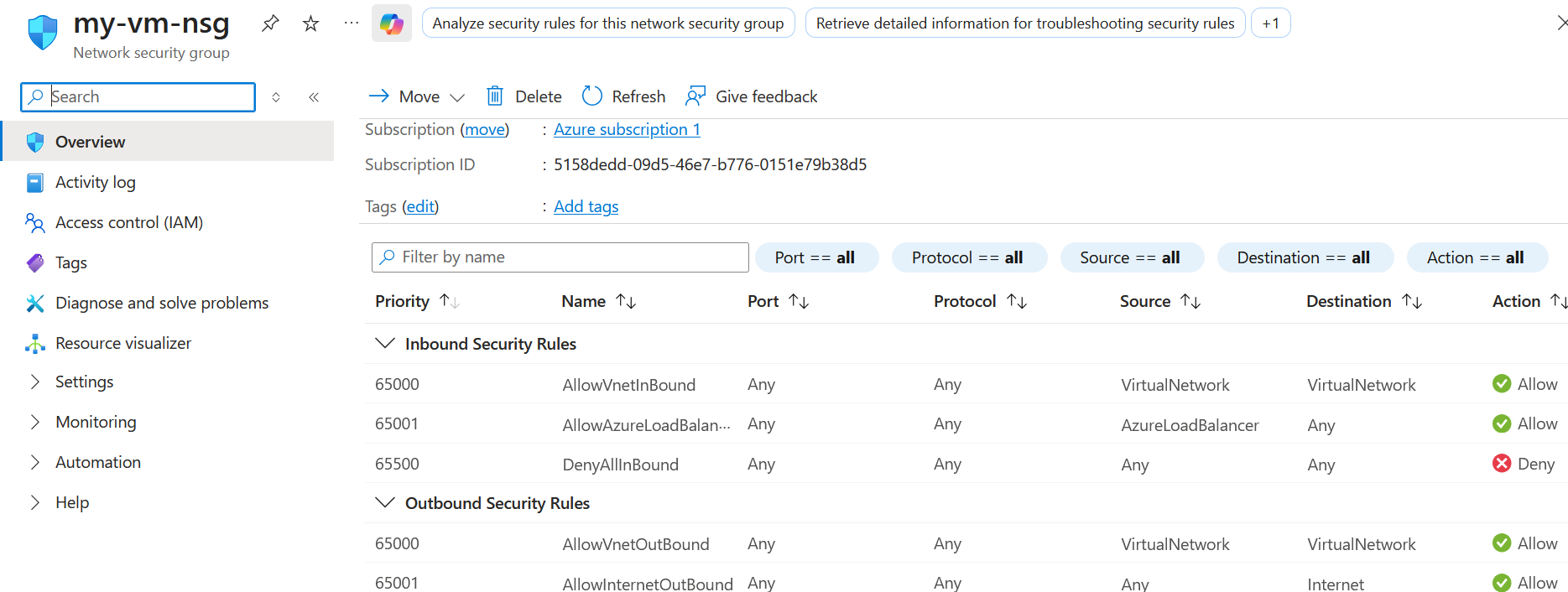Select the subscription ID text

pyautogui.click(x=710, y=164)
